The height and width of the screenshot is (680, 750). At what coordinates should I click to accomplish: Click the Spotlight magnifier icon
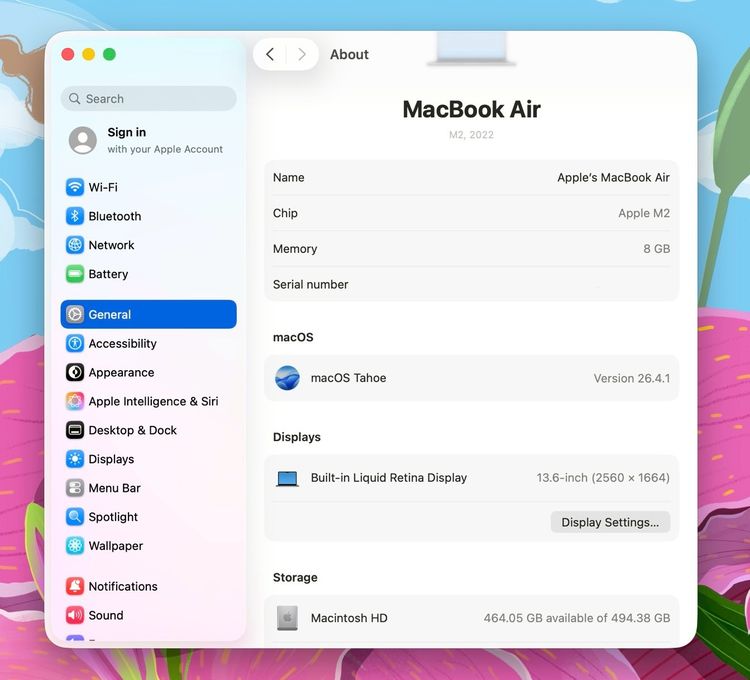tap(75, 517)
